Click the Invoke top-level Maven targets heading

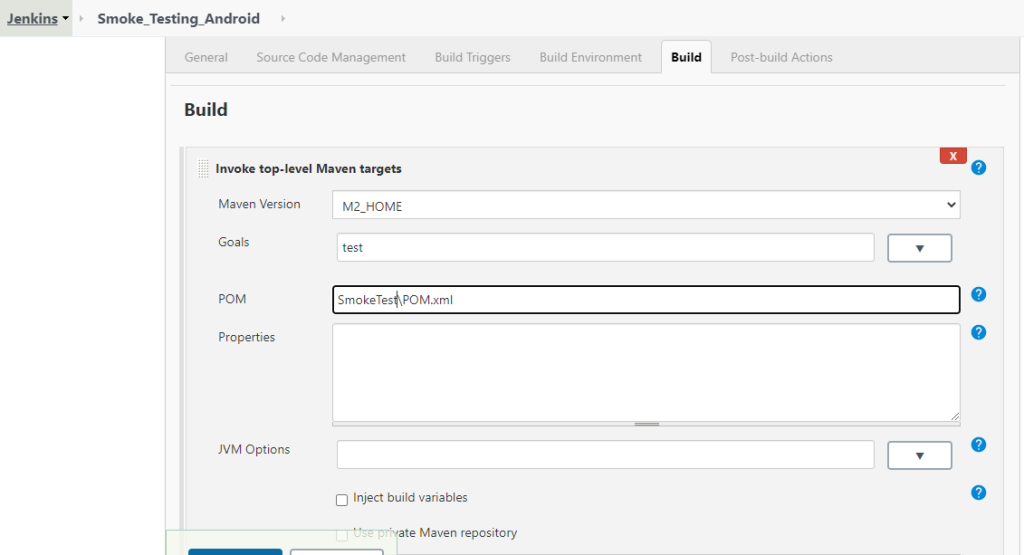pyautogui.click(x=308, y=168)
